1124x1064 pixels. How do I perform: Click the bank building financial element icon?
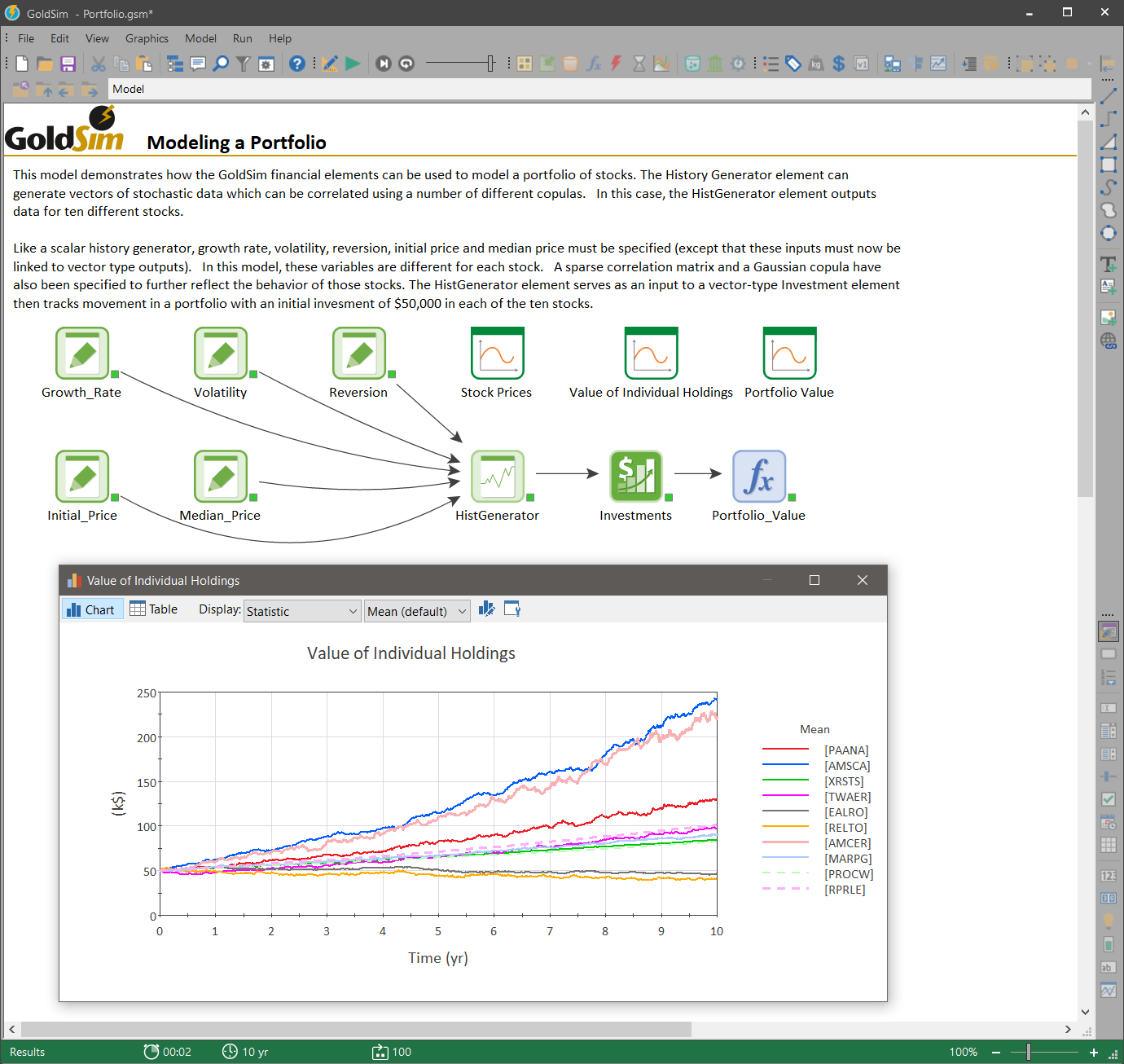(x=715, y=64)
